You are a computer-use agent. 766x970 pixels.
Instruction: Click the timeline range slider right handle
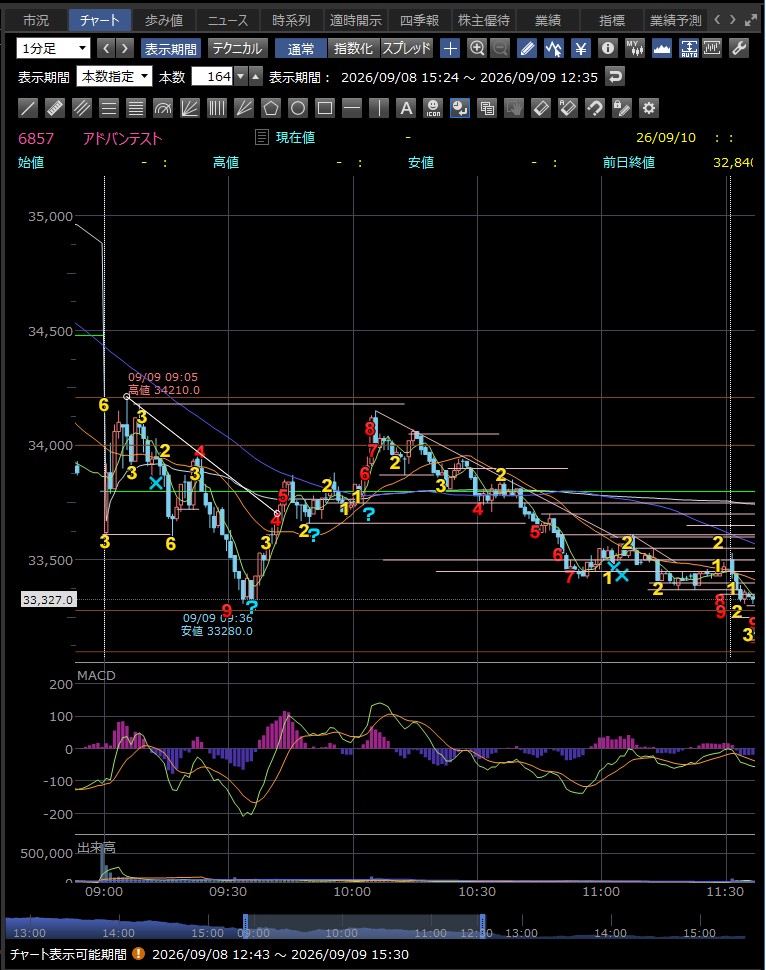coord(483,926)
